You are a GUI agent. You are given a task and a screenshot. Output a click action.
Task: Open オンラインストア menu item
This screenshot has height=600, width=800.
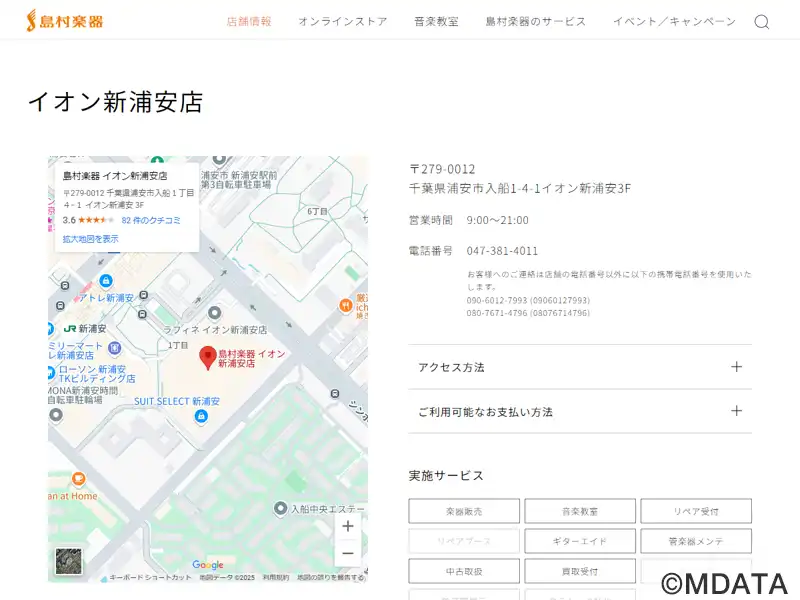pos(343,21)
